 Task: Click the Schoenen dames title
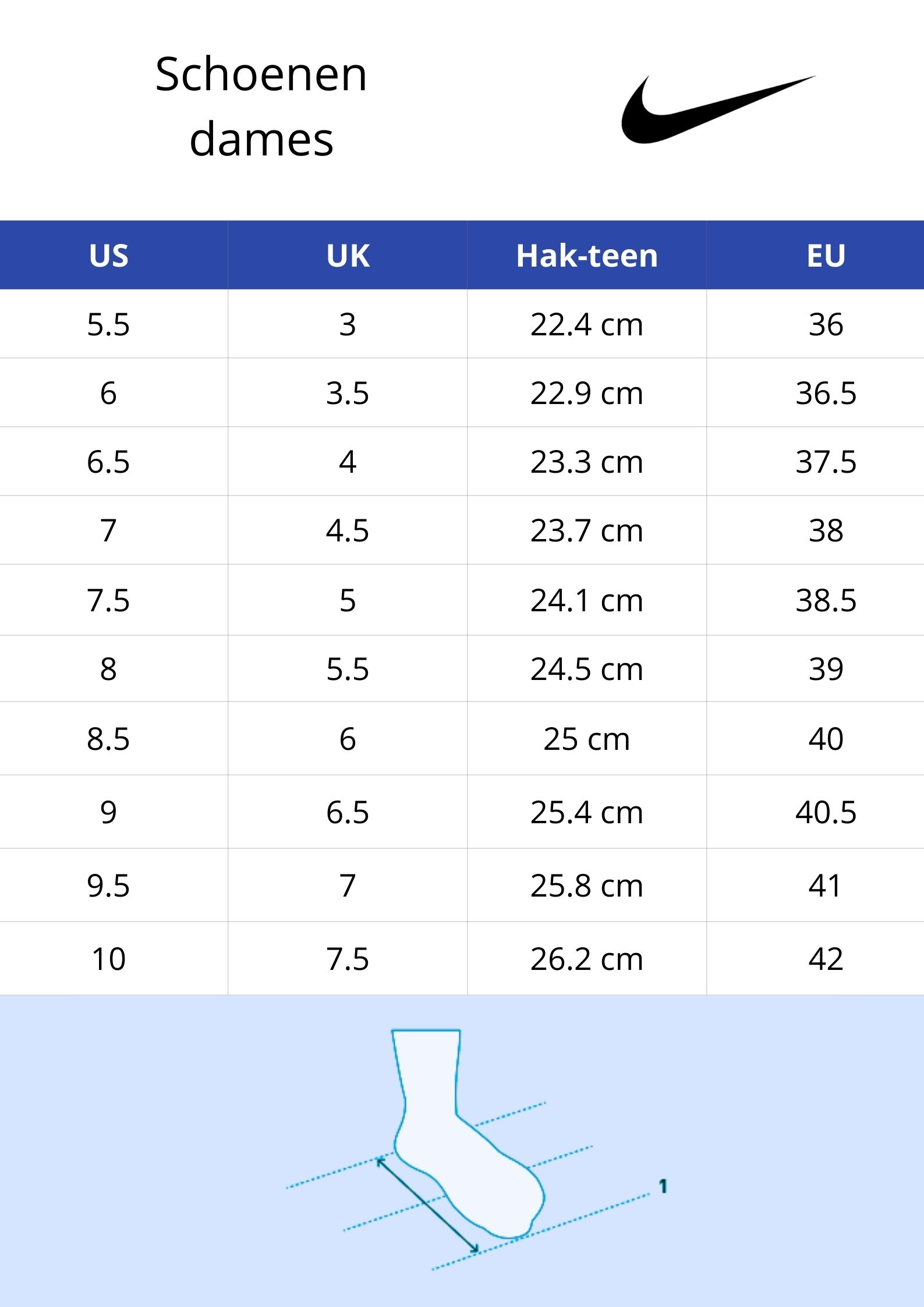(261, 107)
